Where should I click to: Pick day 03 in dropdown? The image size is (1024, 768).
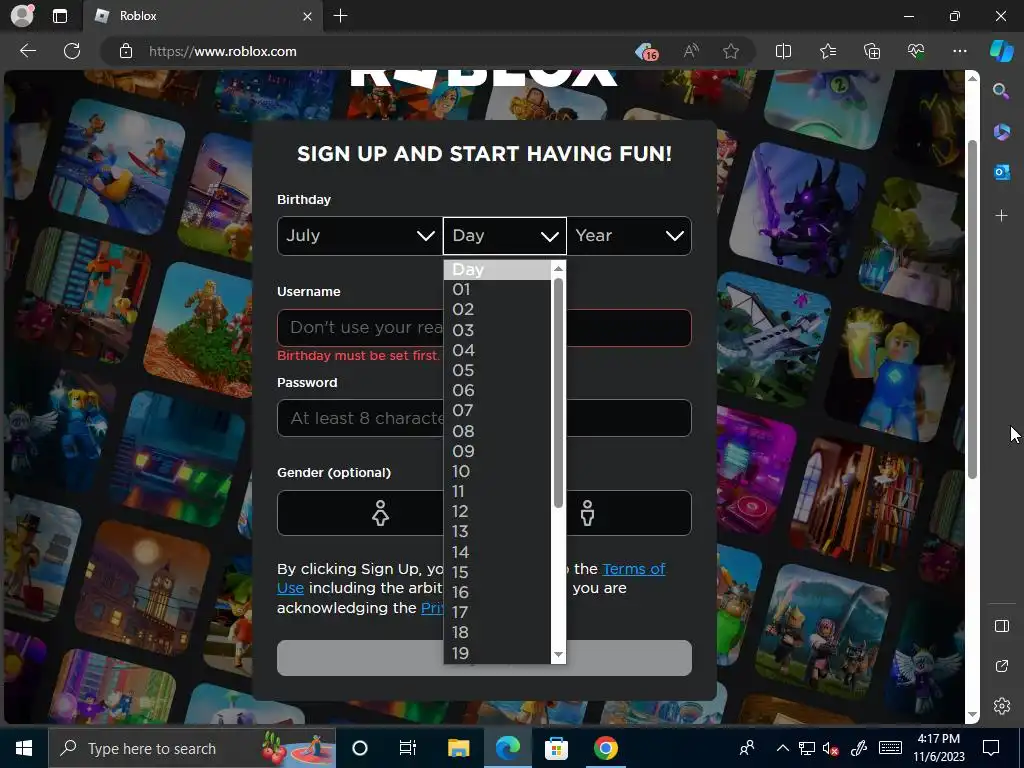coord(497,330)
